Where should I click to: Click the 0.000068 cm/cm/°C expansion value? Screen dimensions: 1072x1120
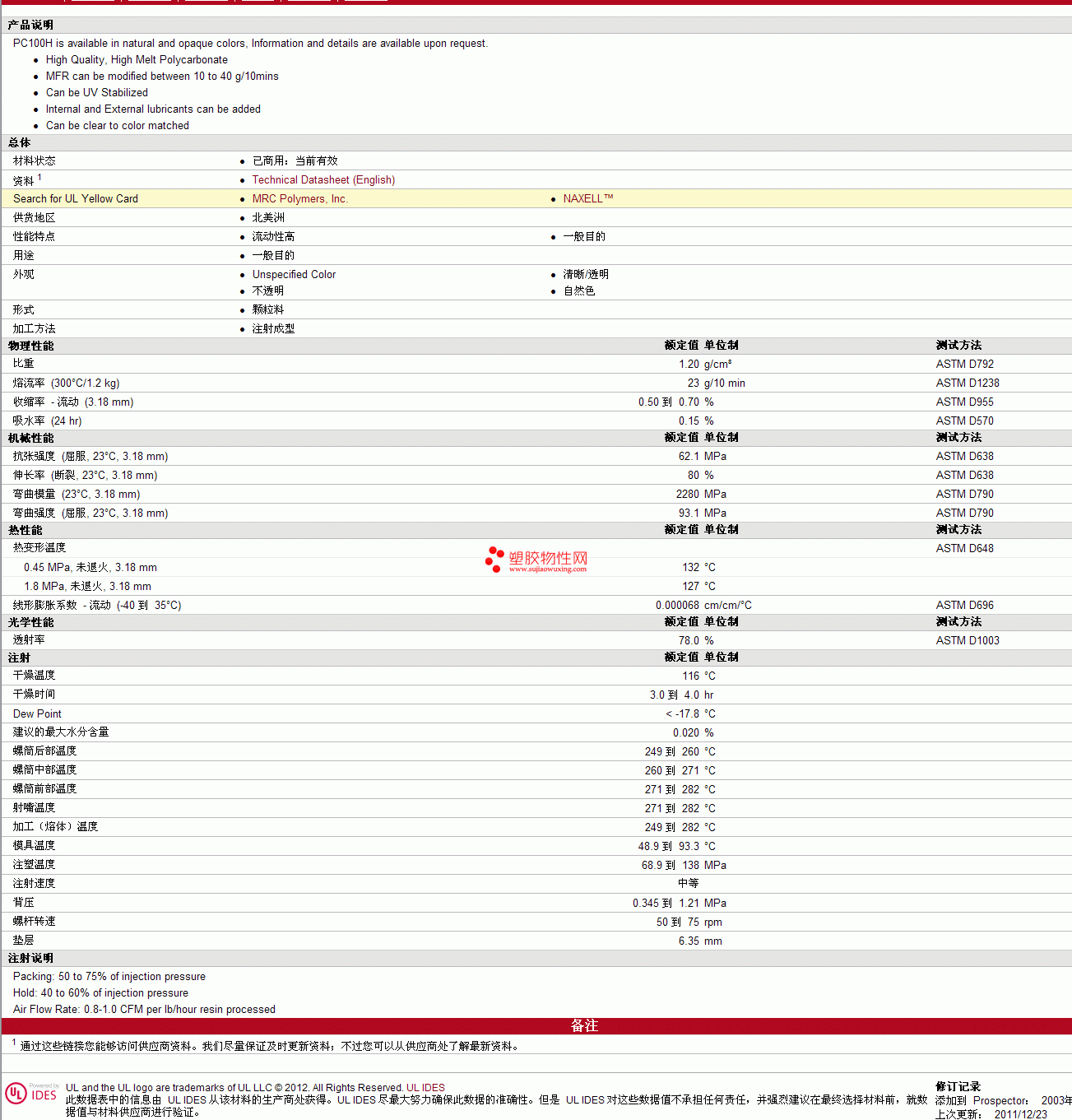[703, 605]
